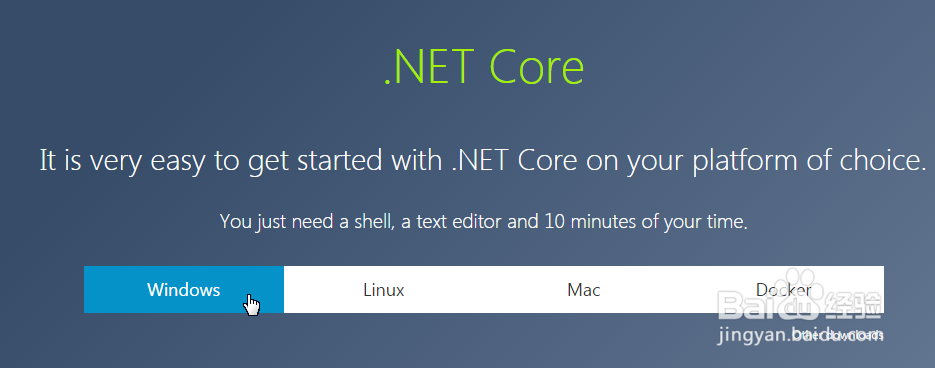
Task: Open the Mac platform tab
Action: 584,290
